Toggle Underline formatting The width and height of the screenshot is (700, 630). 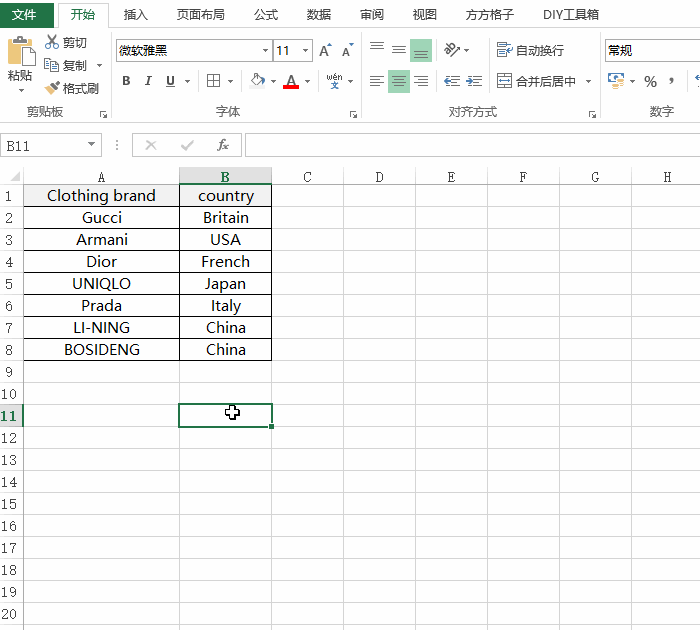[170, 81]
